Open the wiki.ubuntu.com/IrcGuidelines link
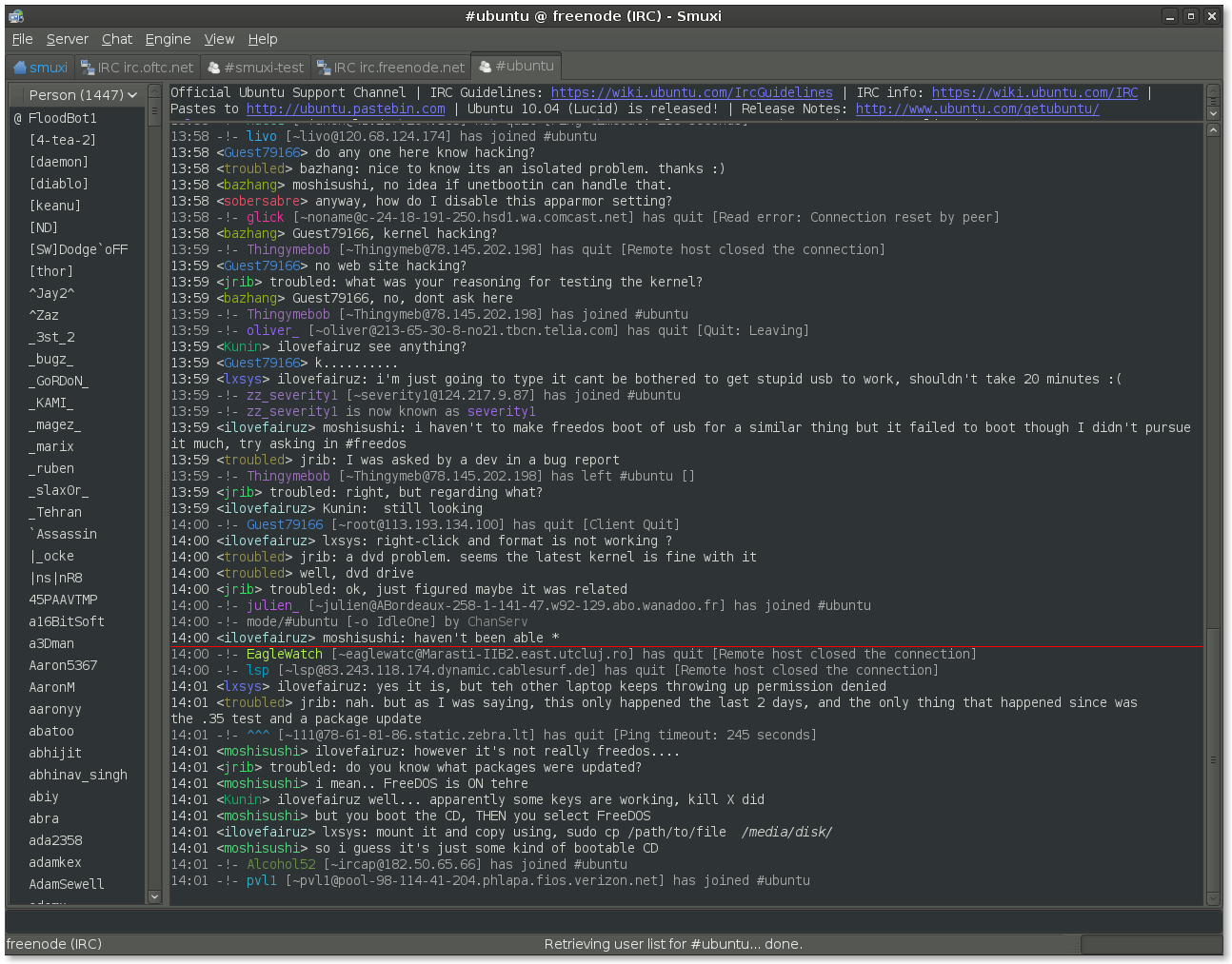 (691, 92)
